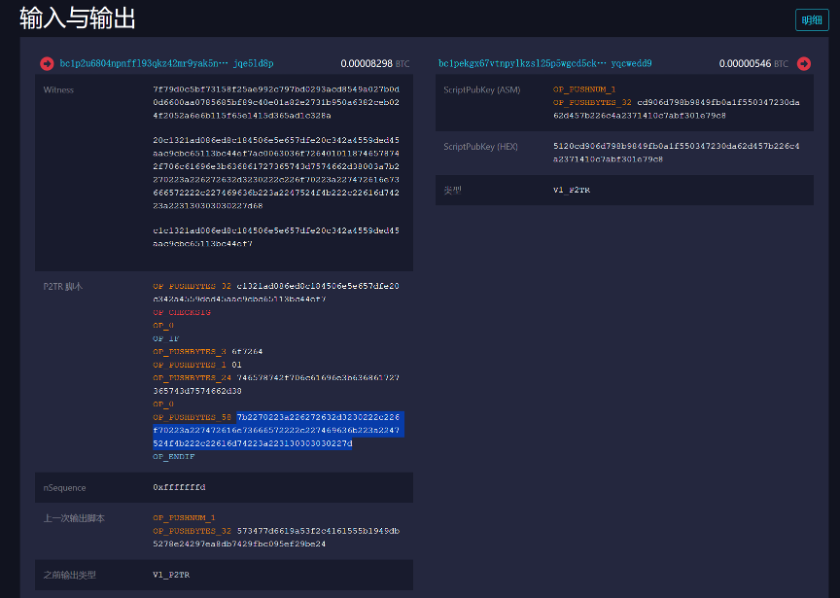Viewport: 840px width, 598px height.
Task: Click the red arrow icon after output amount
Action: click(x=803, y=63)
